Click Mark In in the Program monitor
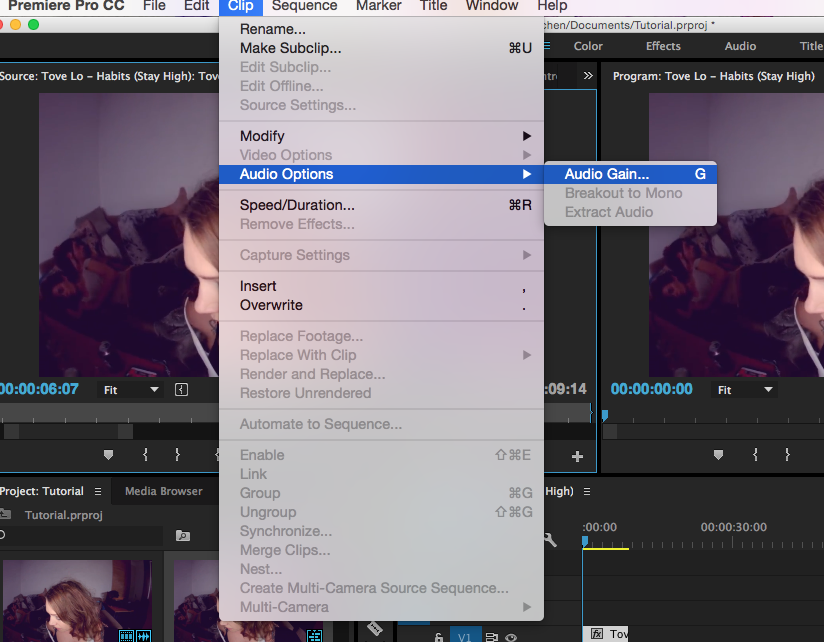 click(755, 454)
